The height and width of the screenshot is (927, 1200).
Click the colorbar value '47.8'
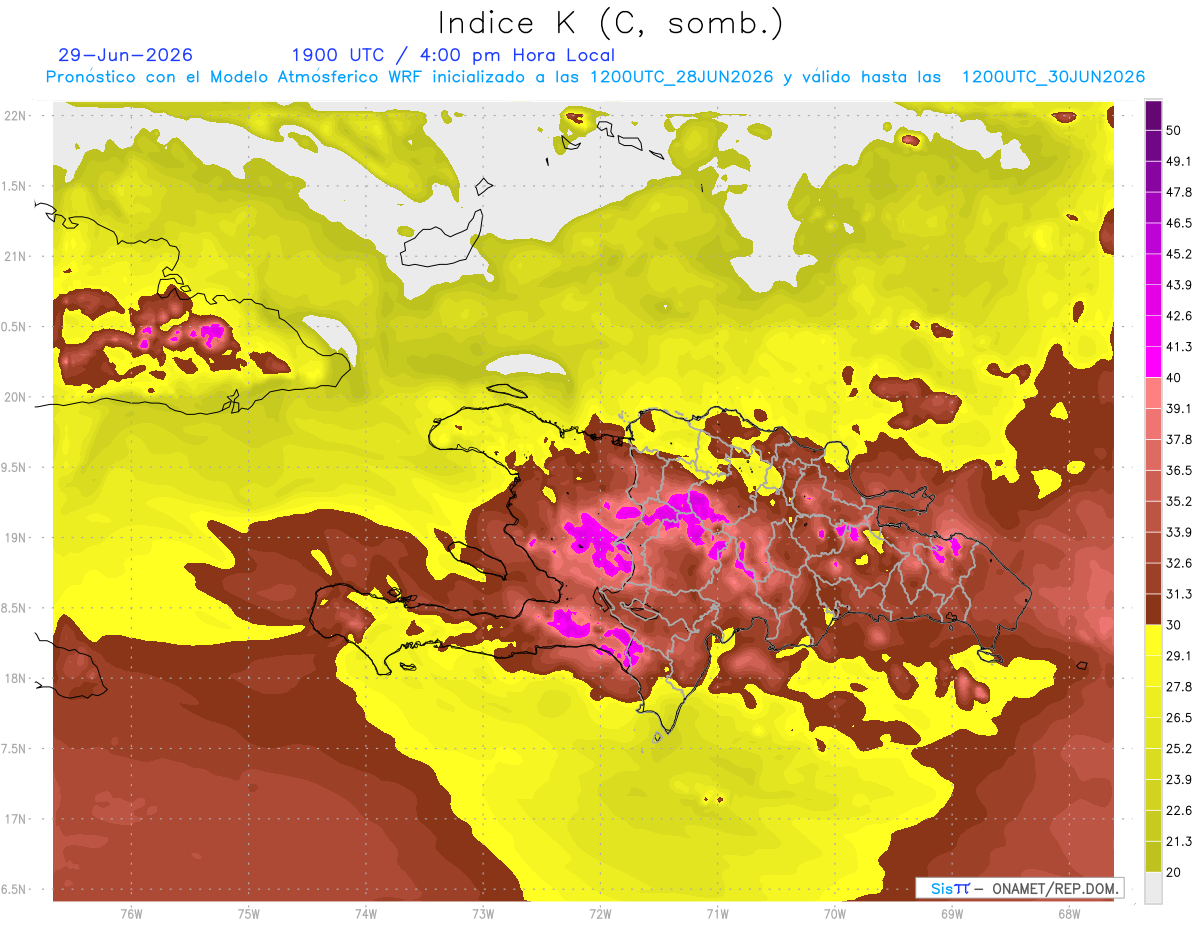click(1179, 192)
